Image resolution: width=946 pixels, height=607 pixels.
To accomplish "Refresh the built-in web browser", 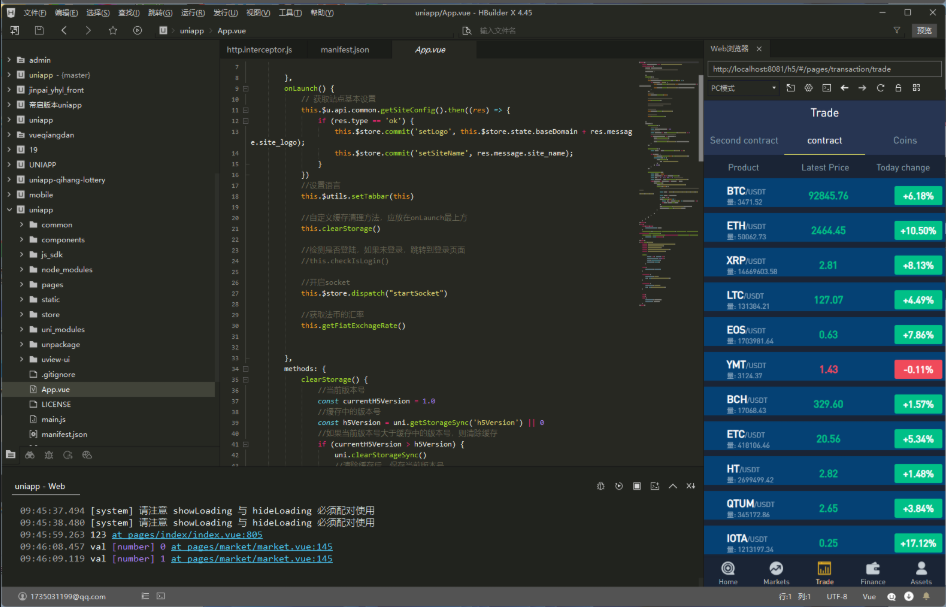I will click(880, 88).
